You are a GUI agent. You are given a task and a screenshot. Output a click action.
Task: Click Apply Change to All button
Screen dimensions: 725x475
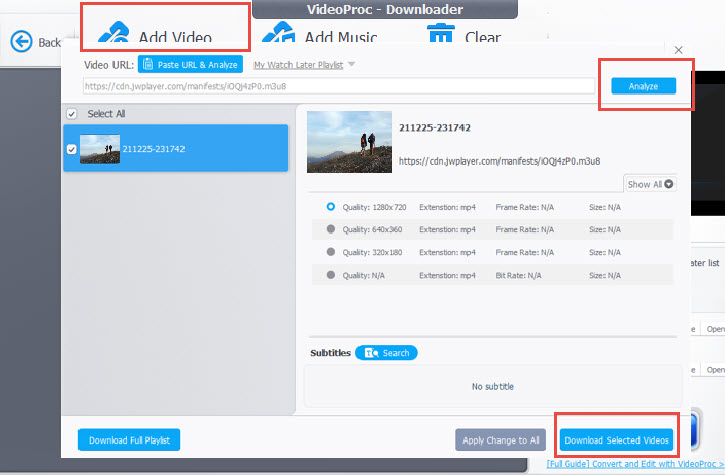500,440
